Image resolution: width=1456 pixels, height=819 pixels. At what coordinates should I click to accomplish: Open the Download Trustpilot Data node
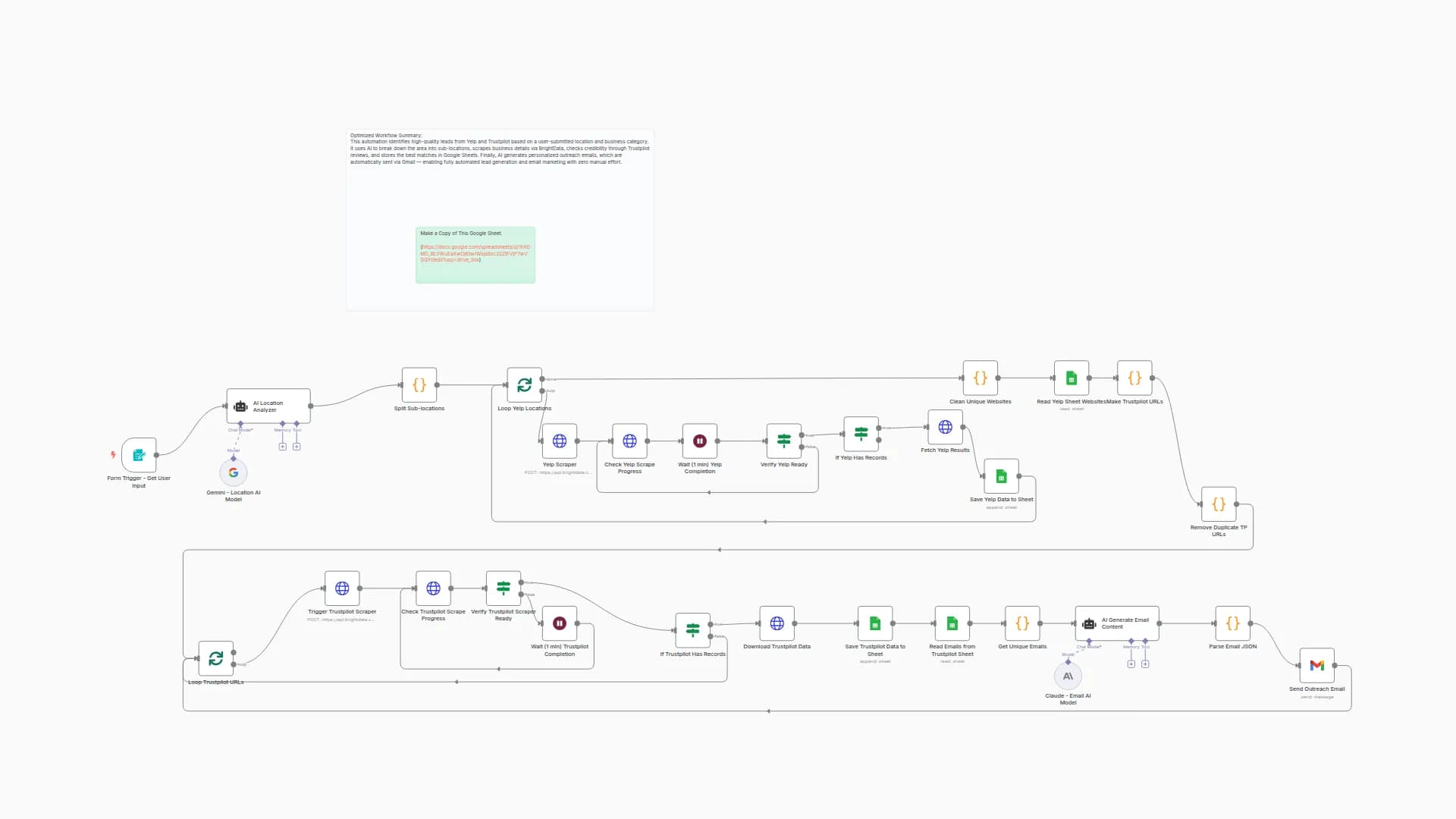[777, 623]
